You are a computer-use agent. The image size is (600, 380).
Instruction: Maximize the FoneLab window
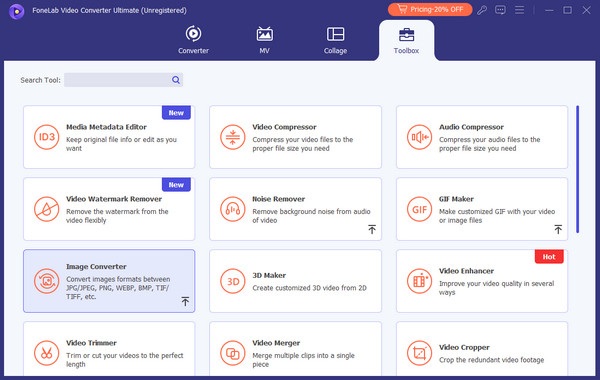coord(567,10)
